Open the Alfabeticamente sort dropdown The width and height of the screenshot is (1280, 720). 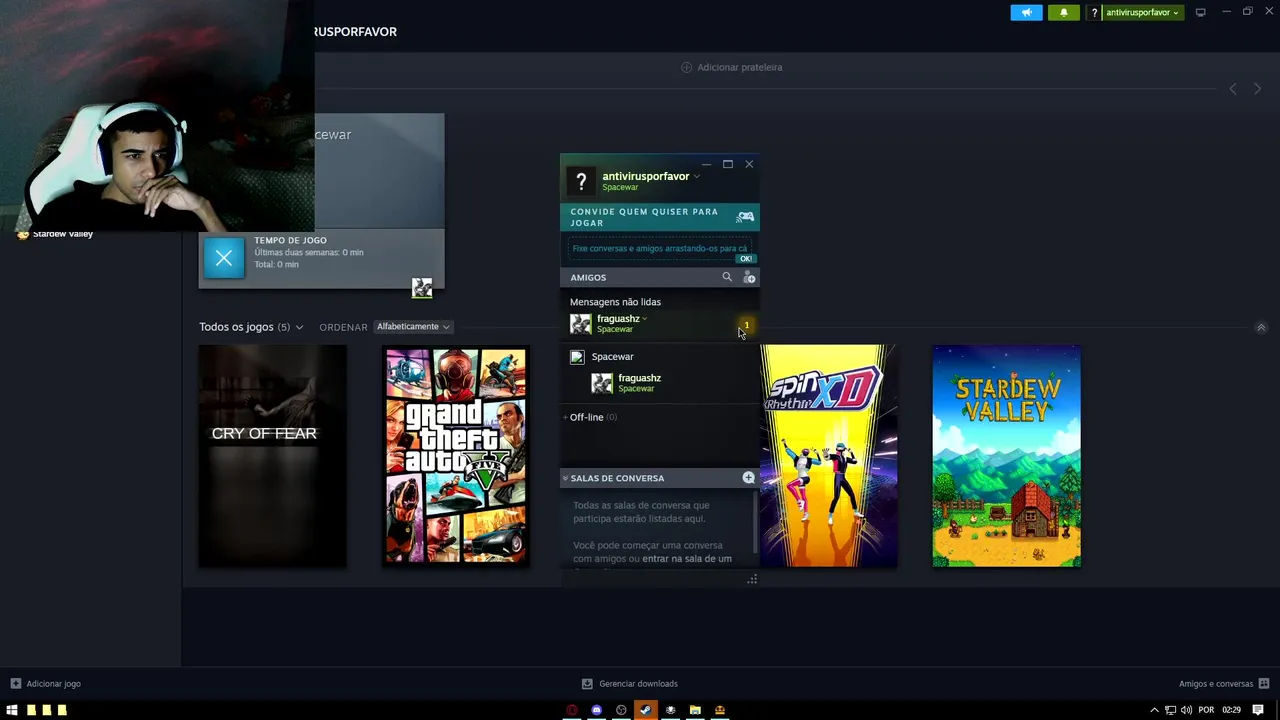point(412,327)
